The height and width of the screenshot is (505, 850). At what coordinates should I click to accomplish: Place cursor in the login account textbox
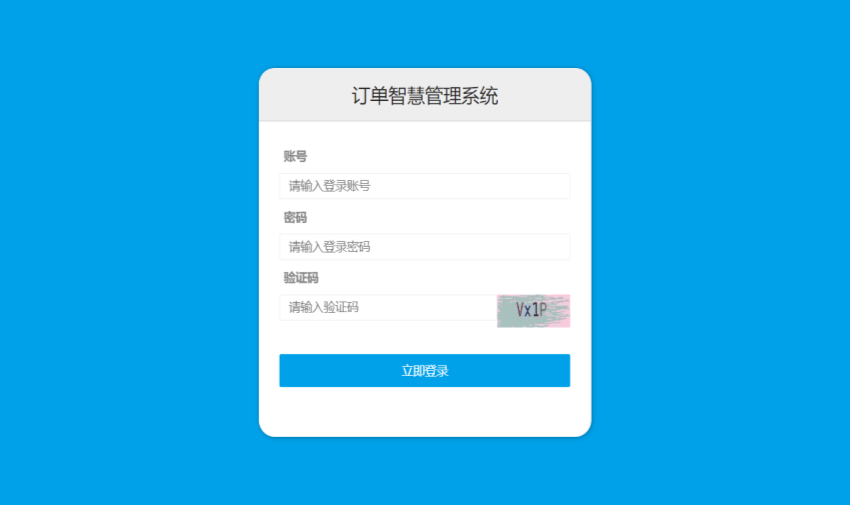424,186
